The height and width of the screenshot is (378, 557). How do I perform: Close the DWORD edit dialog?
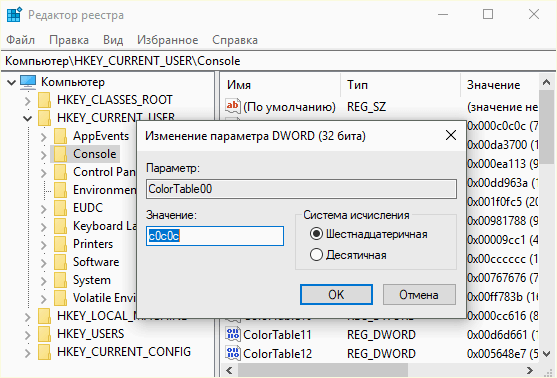coord(451,135)
